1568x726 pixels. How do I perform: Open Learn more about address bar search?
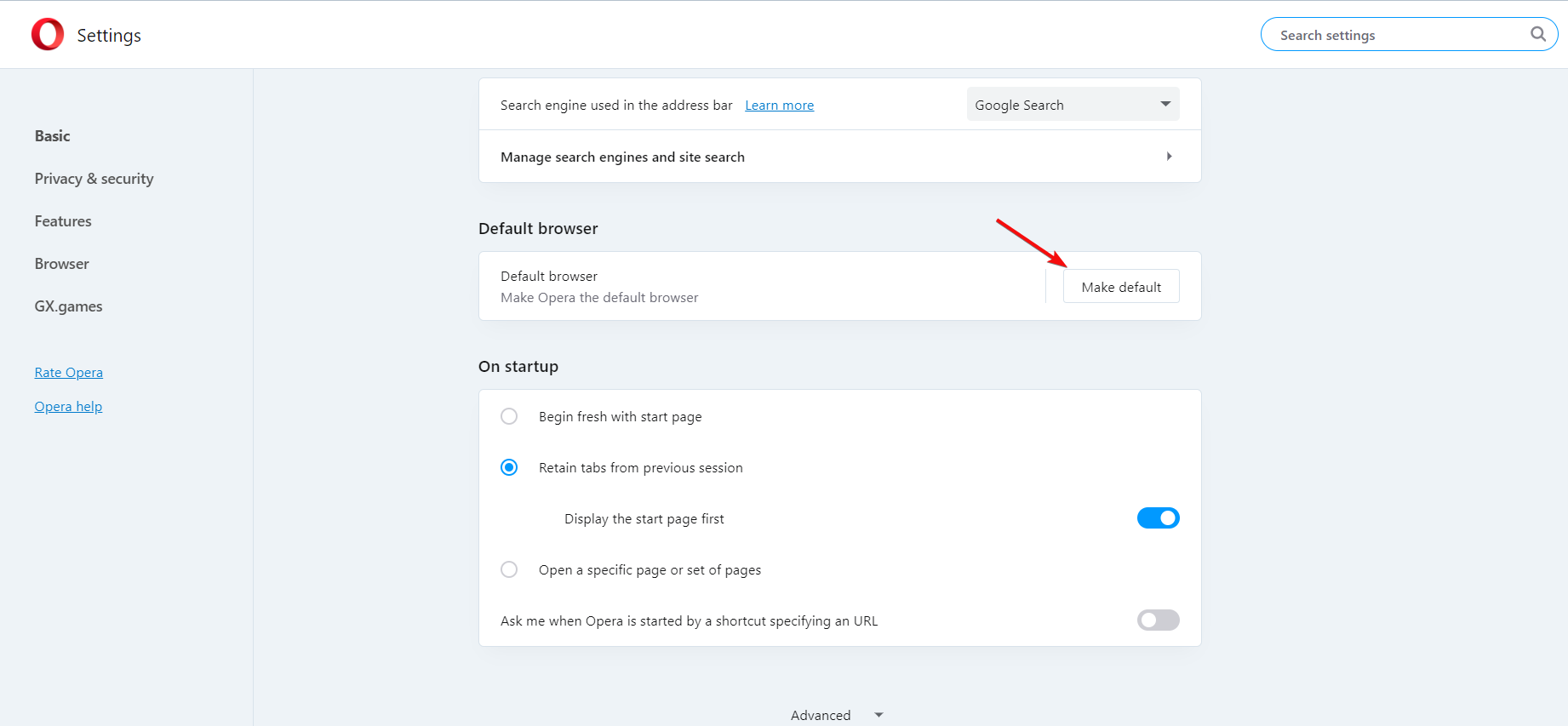[780, 106]
